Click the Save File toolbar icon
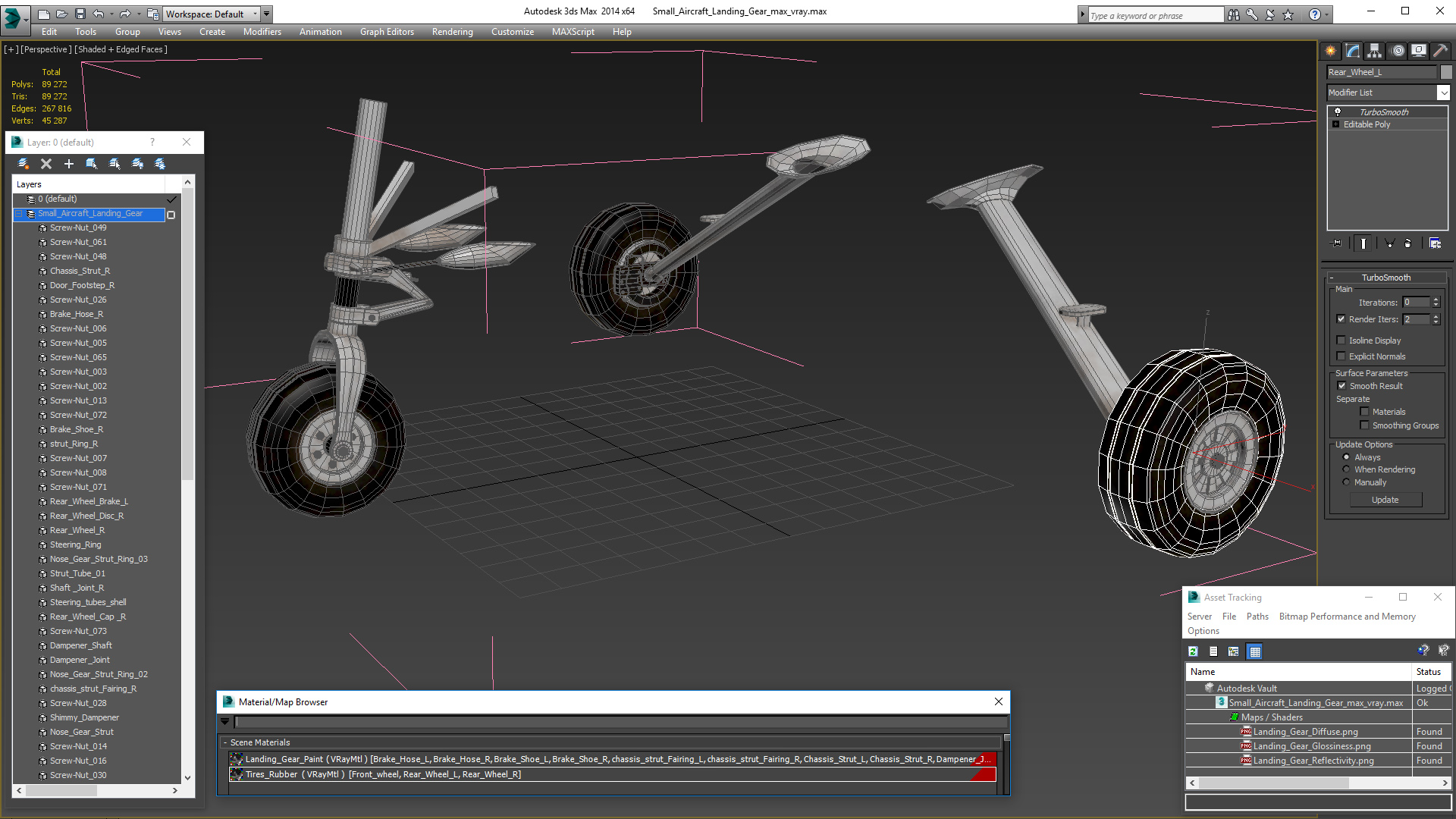1456x819 pixels. point(80,14)
